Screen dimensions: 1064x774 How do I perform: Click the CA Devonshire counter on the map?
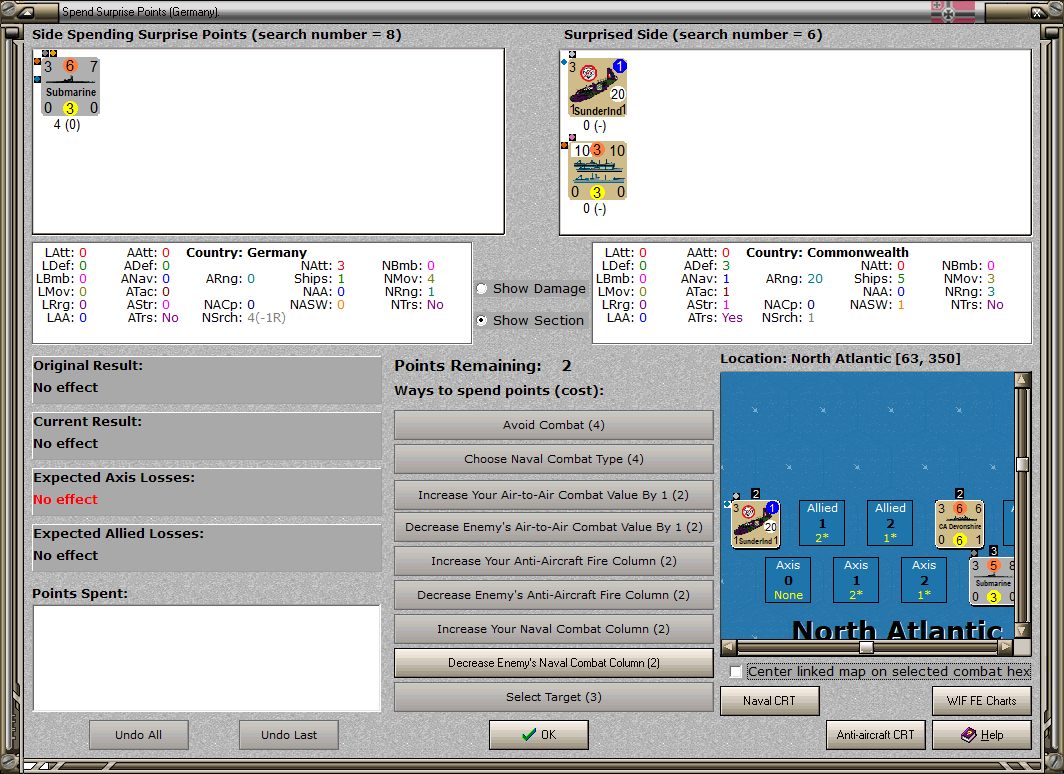(960, 524)
